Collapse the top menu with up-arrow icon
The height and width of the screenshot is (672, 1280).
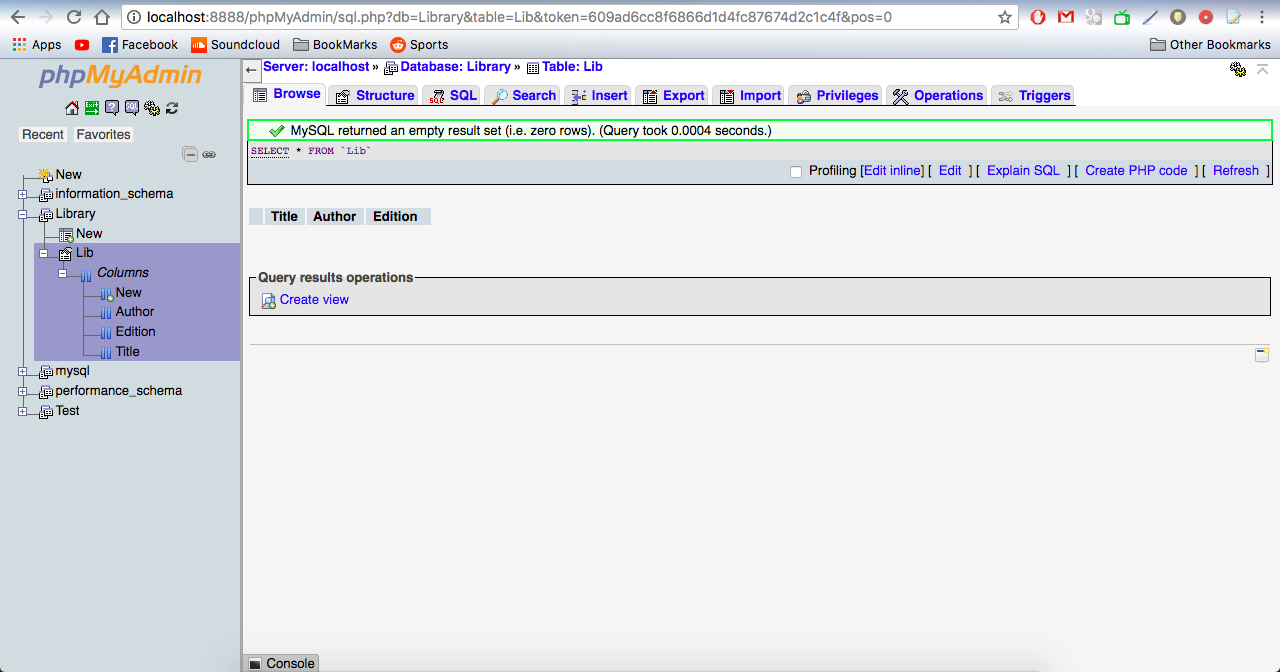point(1263,69)
